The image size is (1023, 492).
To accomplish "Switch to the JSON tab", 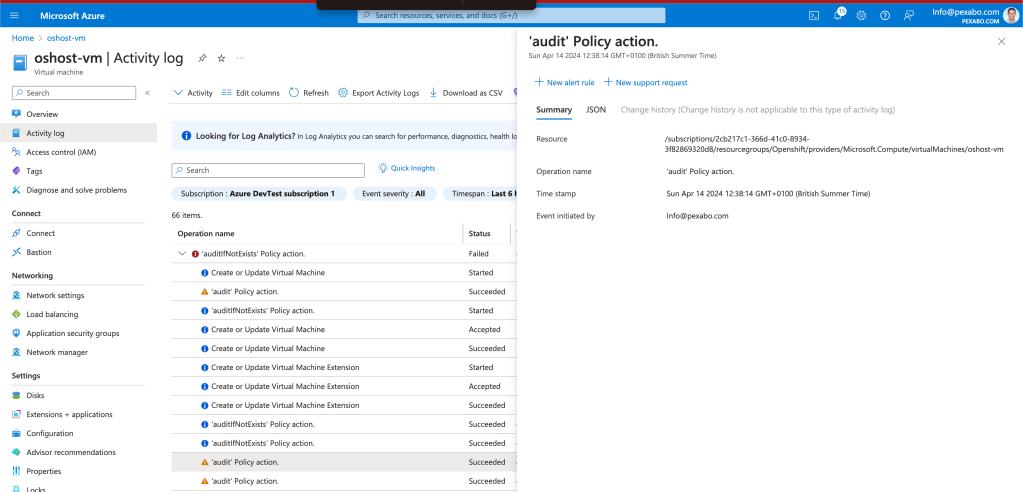I will click(x=596, y=110).
